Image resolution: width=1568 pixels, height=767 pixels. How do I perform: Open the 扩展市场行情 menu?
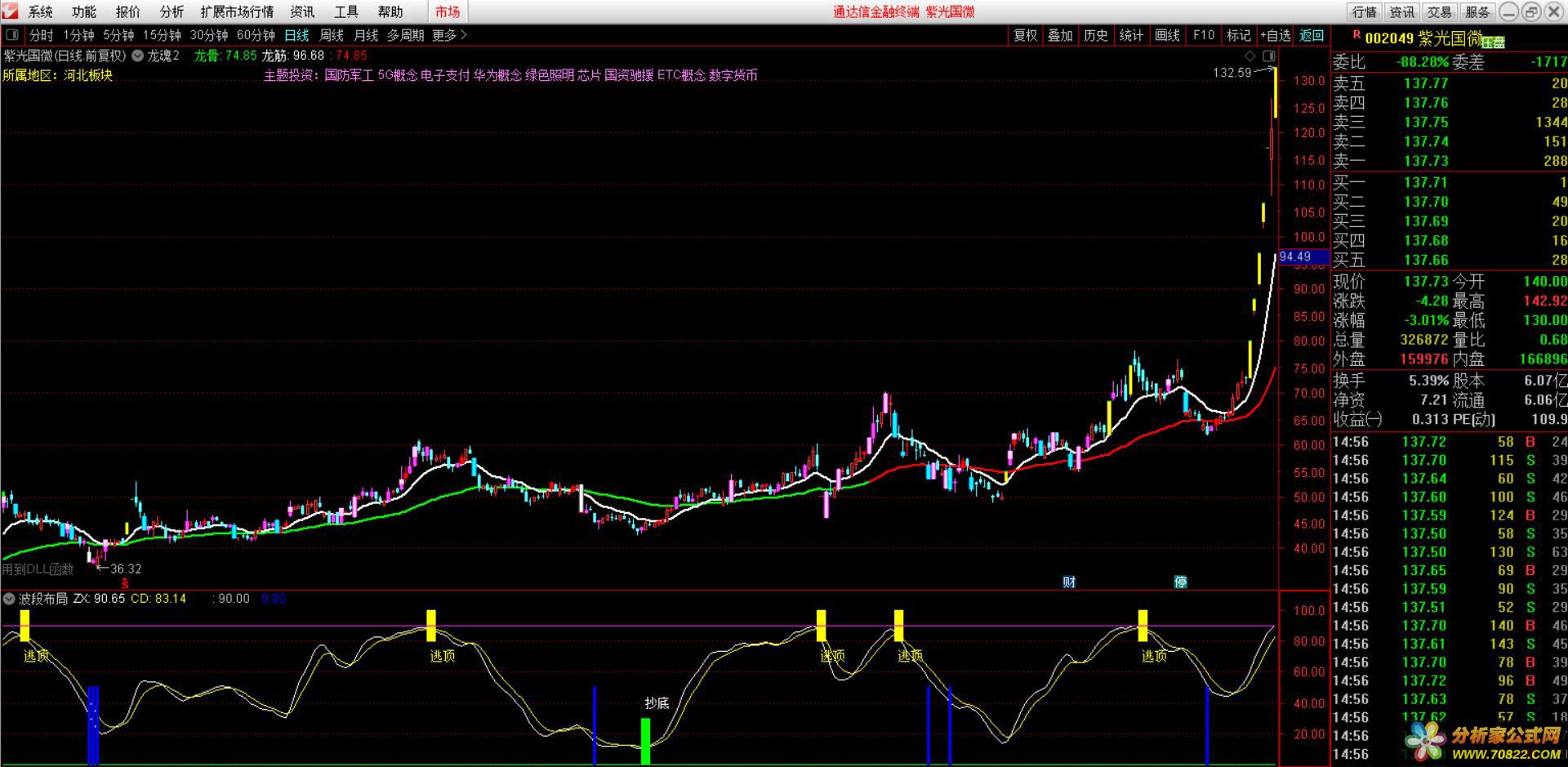(x=237, y=11)
